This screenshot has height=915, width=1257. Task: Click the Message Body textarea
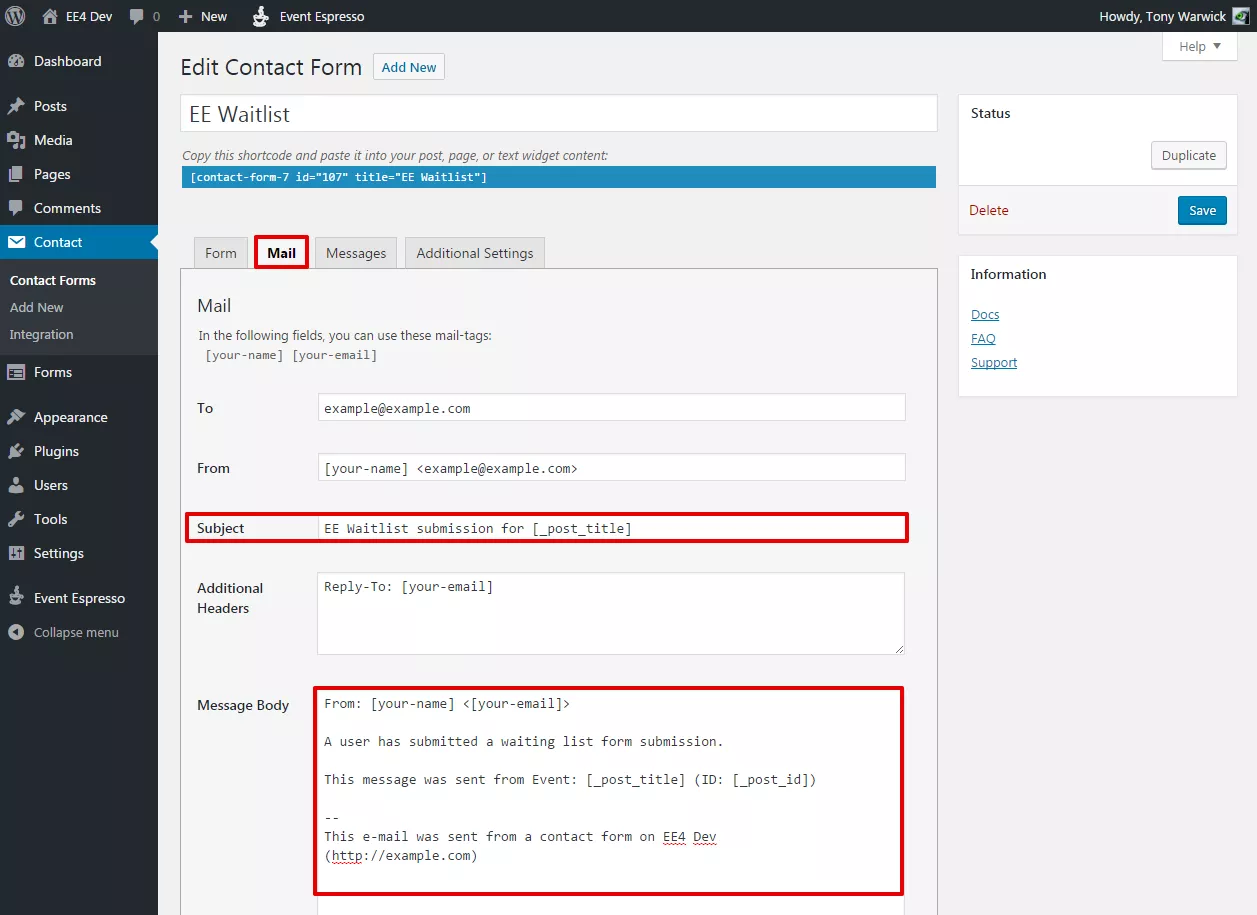(x=609, y=790)
